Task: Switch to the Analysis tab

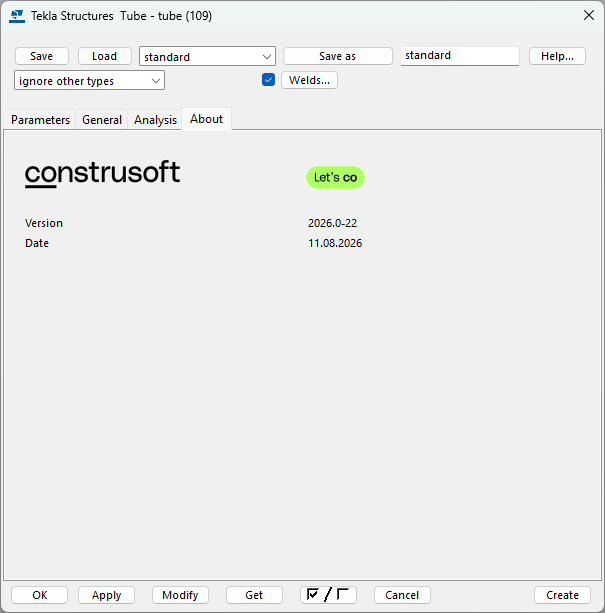Action: coord(156,120)
